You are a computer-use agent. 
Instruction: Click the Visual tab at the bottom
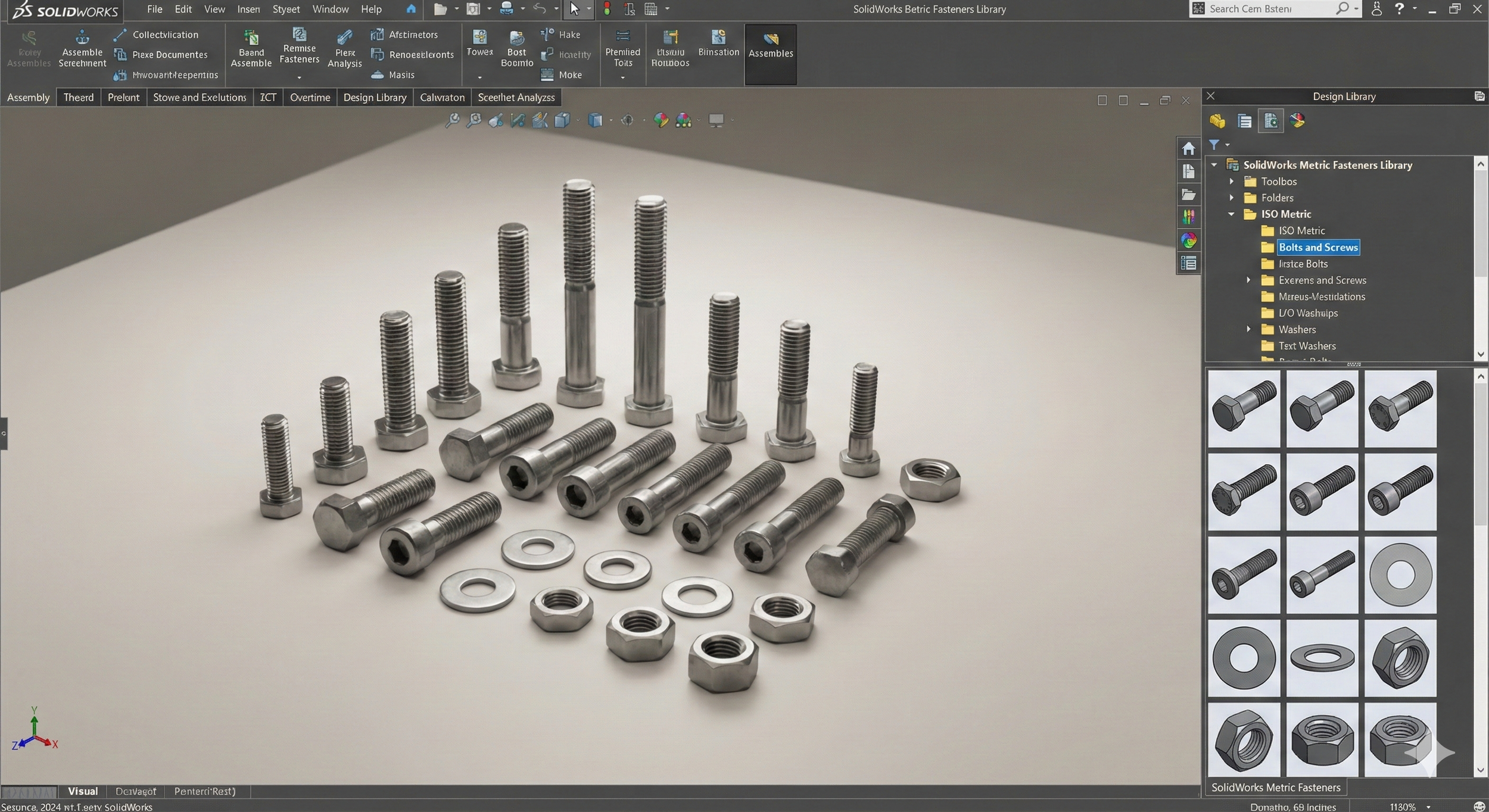[x=82, y=791]
